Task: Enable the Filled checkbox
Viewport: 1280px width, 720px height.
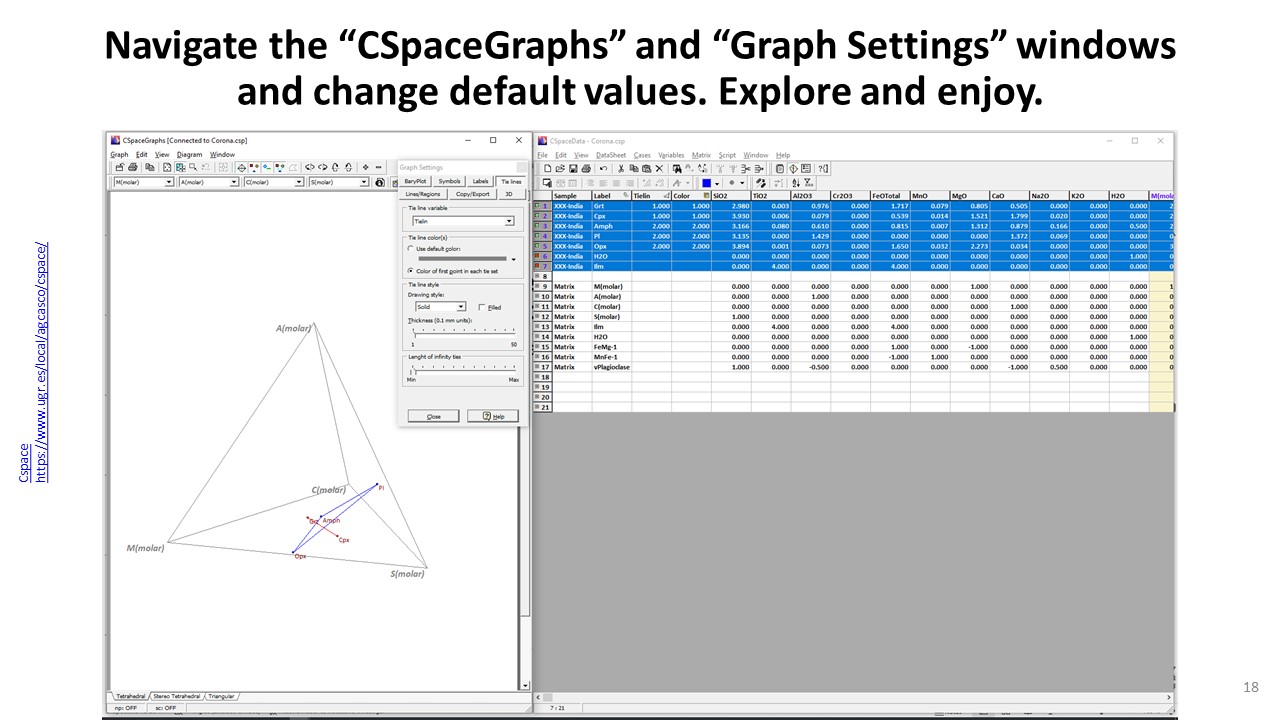Action: pos(482,307)
